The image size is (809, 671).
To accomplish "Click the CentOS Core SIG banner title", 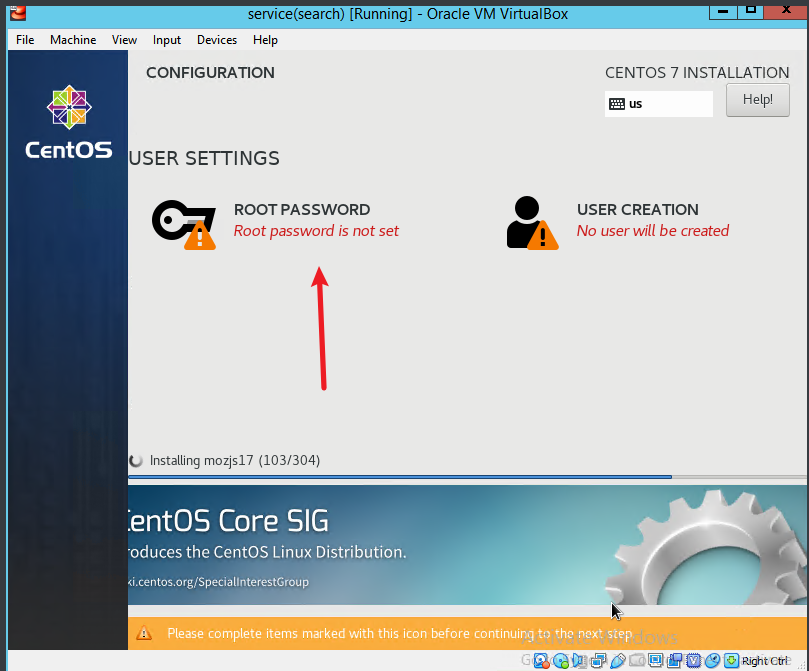I will coord(228,520).
